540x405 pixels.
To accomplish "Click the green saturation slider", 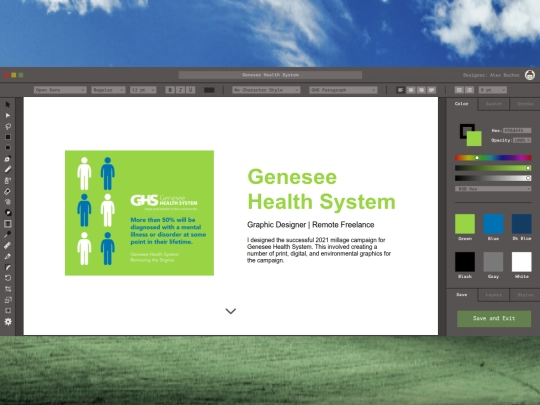I will (x=493, y=168).
